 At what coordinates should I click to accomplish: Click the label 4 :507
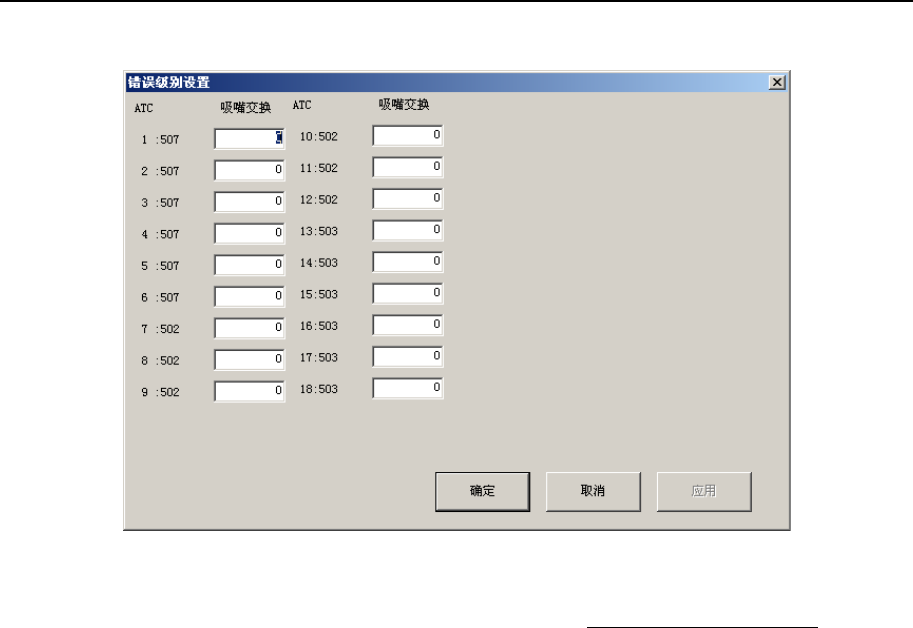point(160,234)
